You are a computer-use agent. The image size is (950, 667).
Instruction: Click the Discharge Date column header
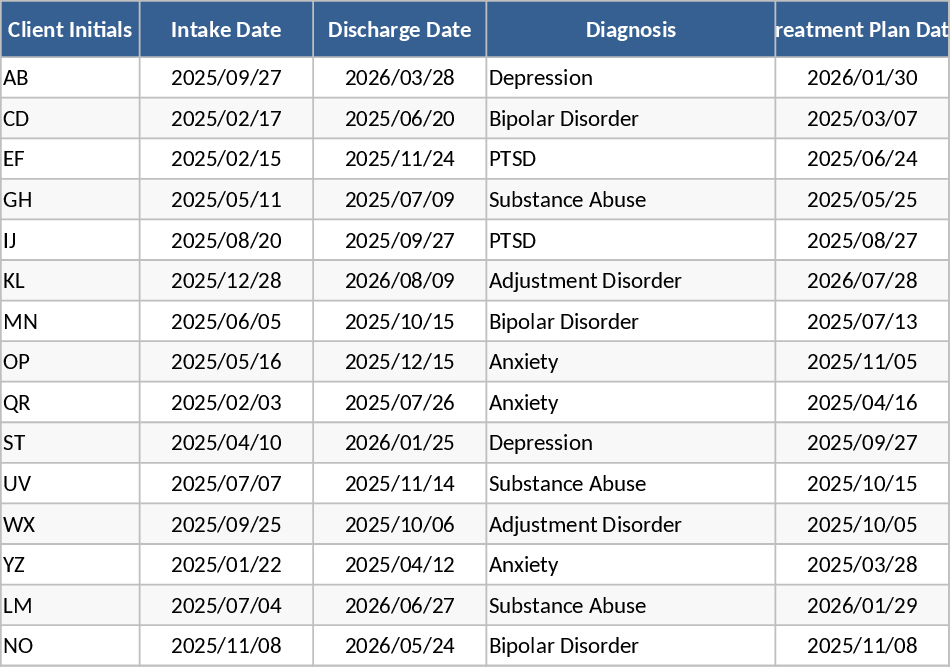coord(399,30)
